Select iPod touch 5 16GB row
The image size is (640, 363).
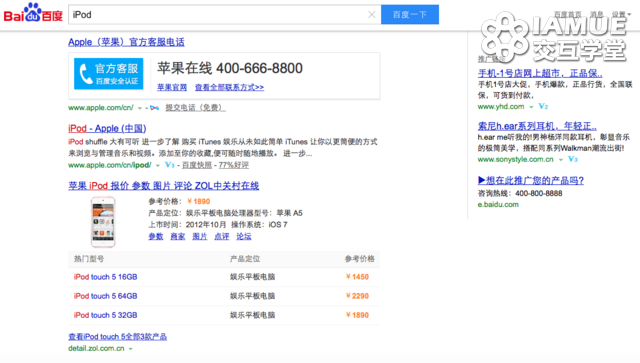pos(224,277)
